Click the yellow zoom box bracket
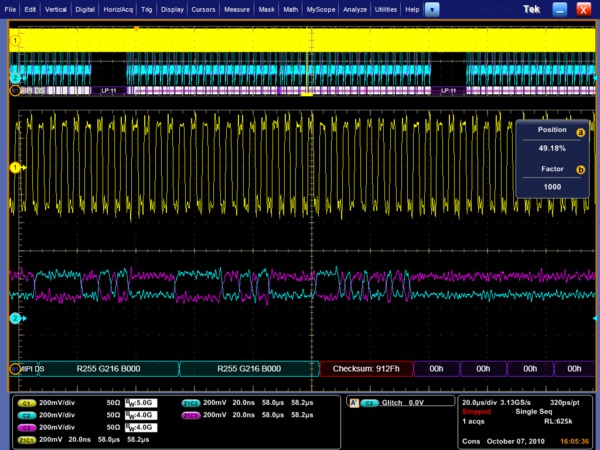Viewport: 600px width, 450px height. click(307, 94)
